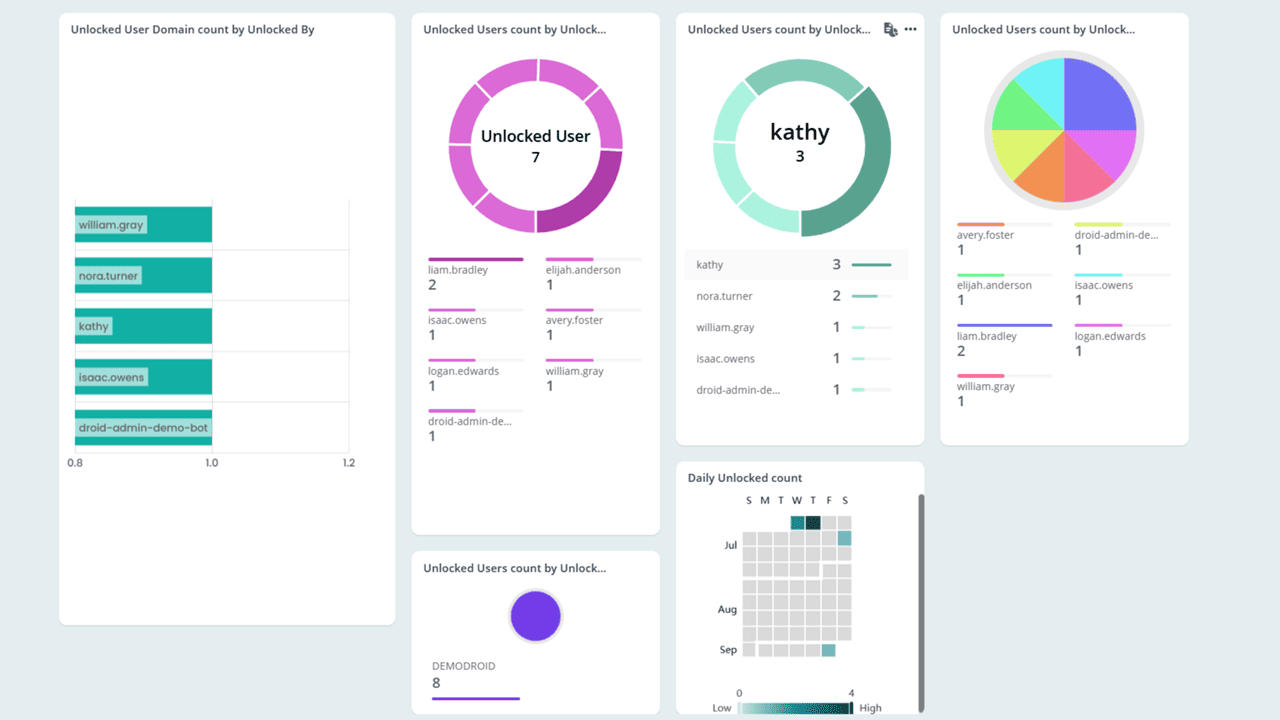1280x720 pixels.
Task: Click logan.edwards legend in pie chart widget
Action: [1109, 337]
